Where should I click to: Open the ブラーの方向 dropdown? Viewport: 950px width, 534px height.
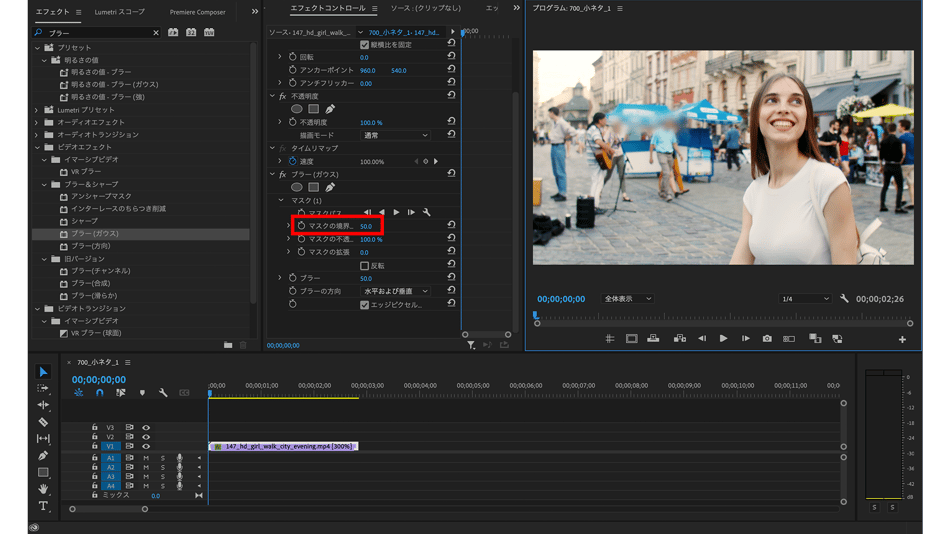[x=394, y=291]
